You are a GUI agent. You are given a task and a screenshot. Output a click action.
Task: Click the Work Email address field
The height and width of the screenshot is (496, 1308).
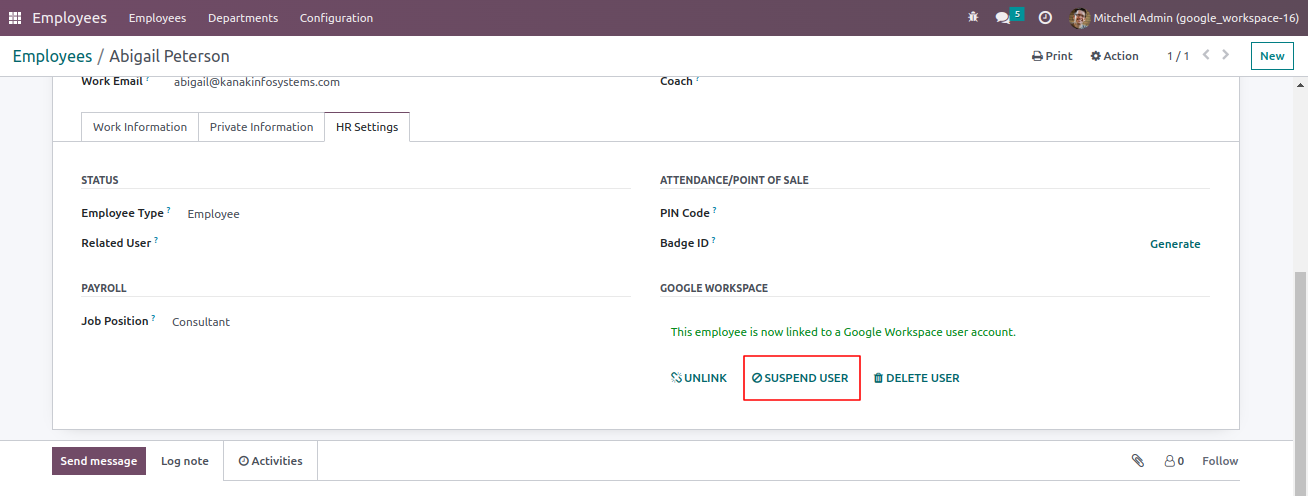(x=257, y=82)
